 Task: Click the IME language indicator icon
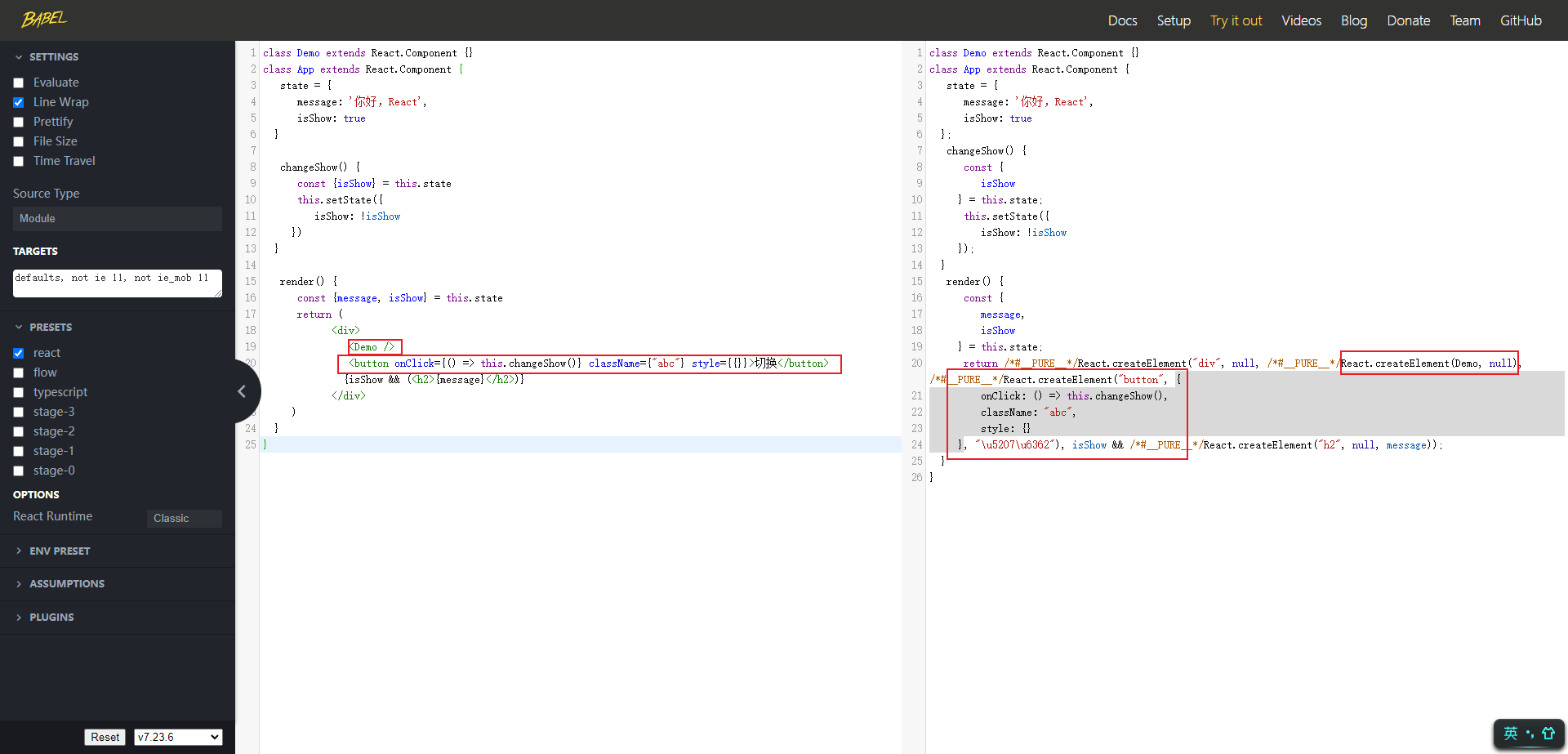click(1511, 734)
